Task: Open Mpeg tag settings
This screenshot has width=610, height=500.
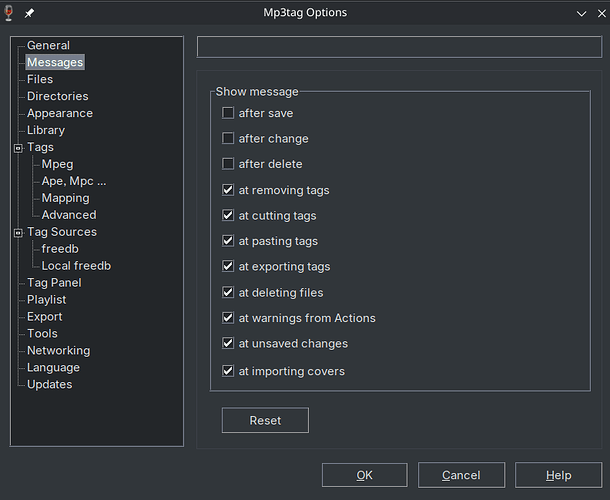Action: point(57,164)
